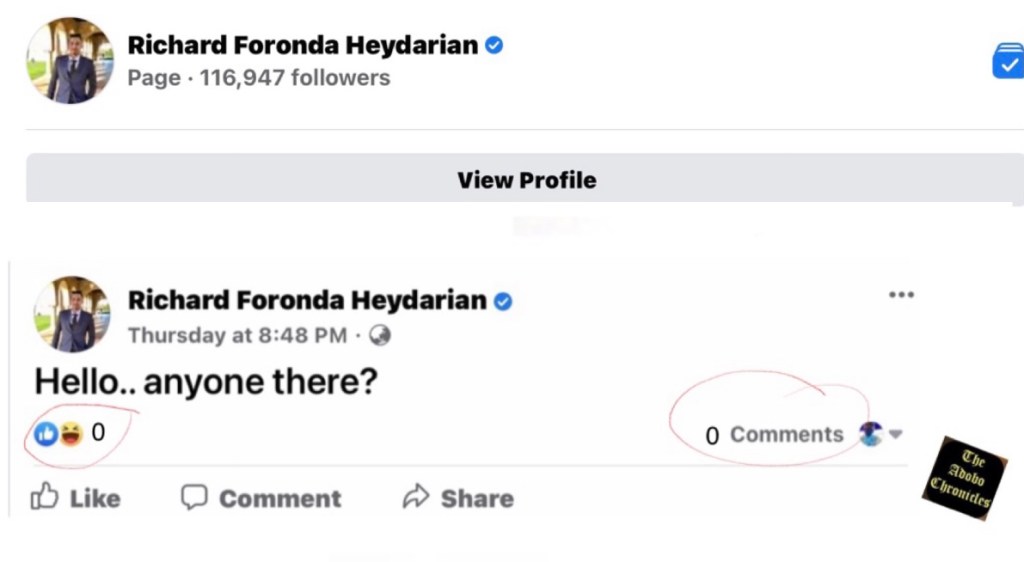The image size is (1024, 562).
Task: Open the comment-as profile dropdown arrow
Action: [x=896, y=435]
